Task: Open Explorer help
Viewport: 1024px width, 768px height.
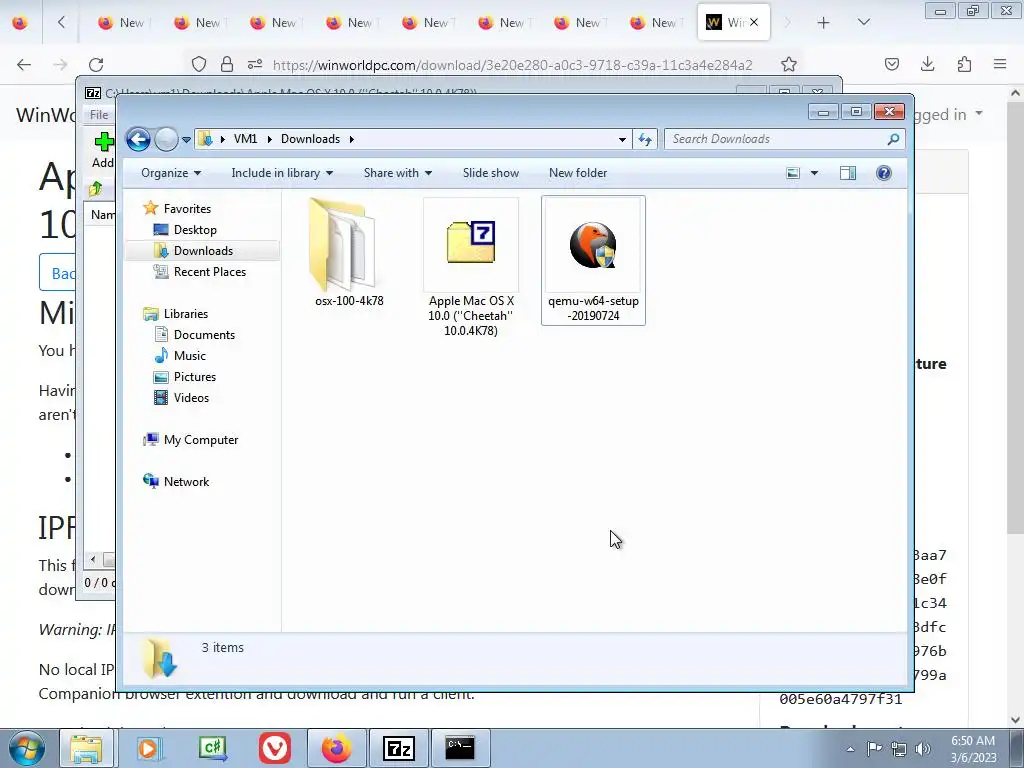Action: 884,173
